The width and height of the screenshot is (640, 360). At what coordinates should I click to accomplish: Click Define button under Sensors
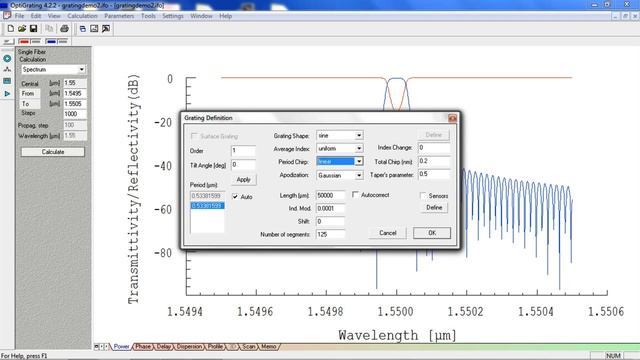434,208
